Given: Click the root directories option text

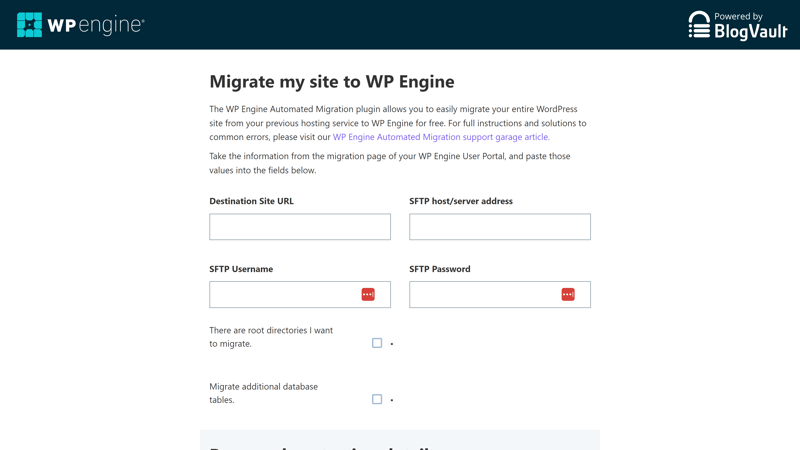Looking at the screenshot, I should click(270, 336).
